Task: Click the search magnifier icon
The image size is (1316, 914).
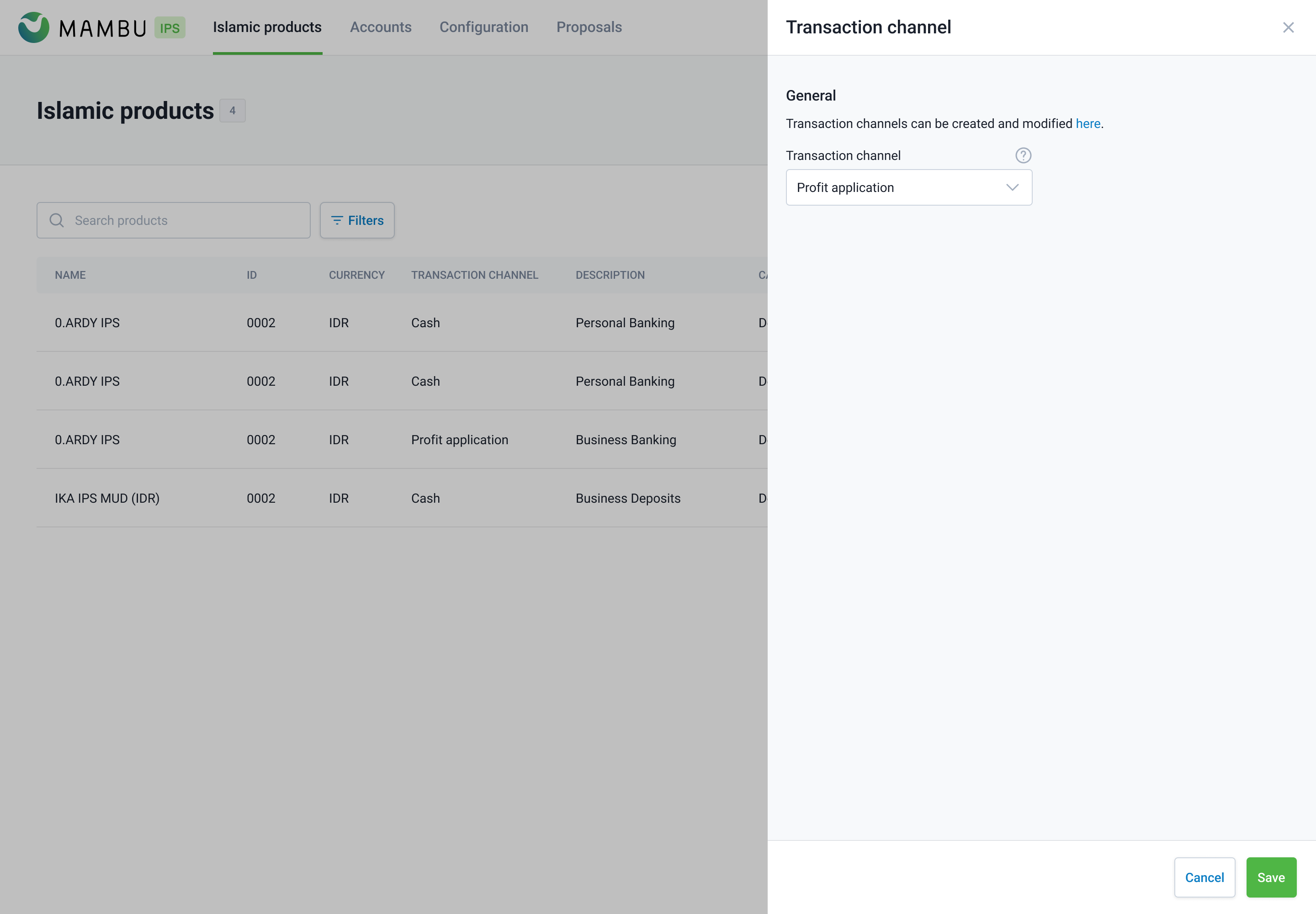Action: click(57, 220)
